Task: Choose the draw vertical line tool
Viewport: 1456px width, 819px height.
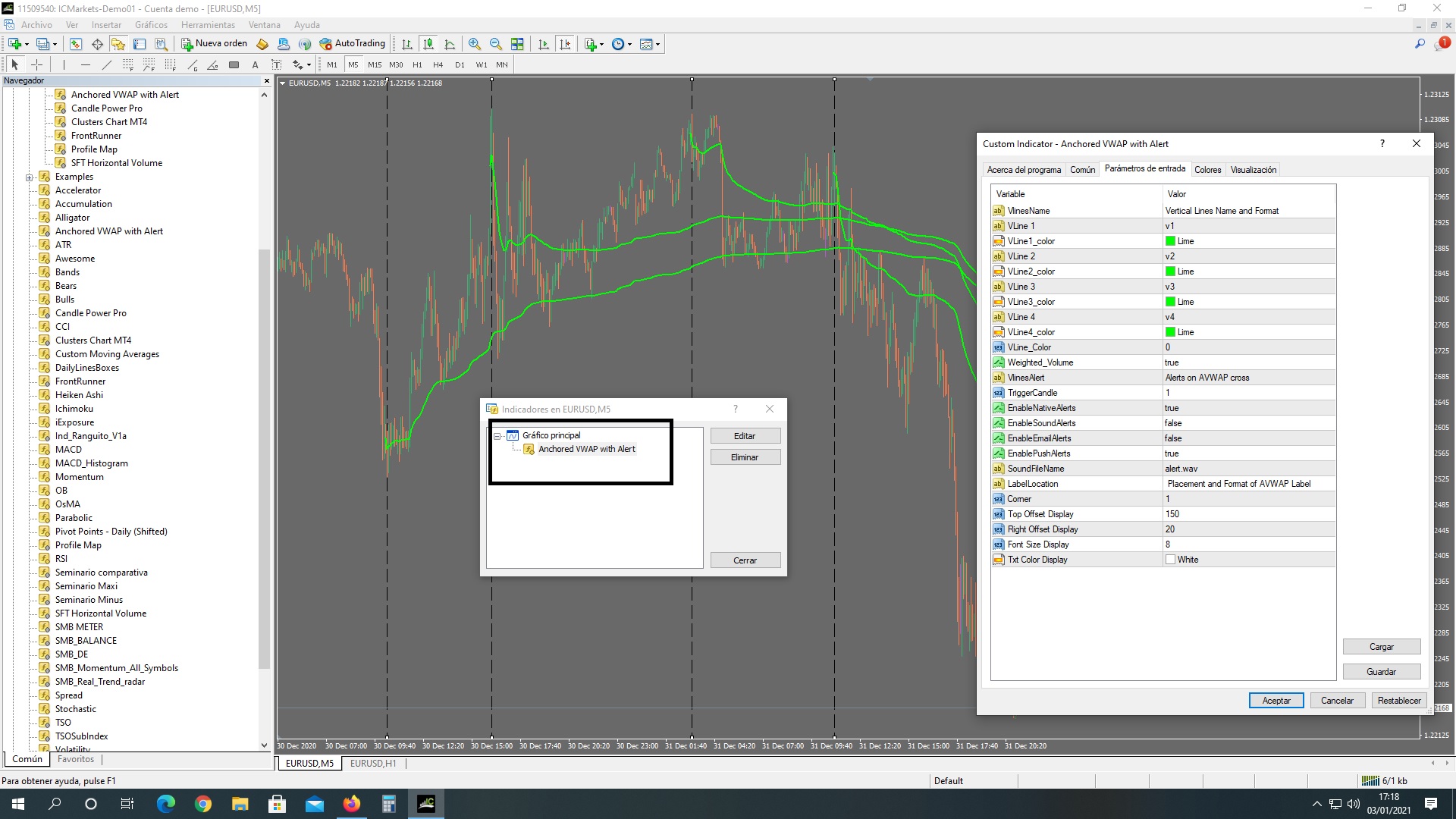Action: pyautogui.click(x=64, y=64)
